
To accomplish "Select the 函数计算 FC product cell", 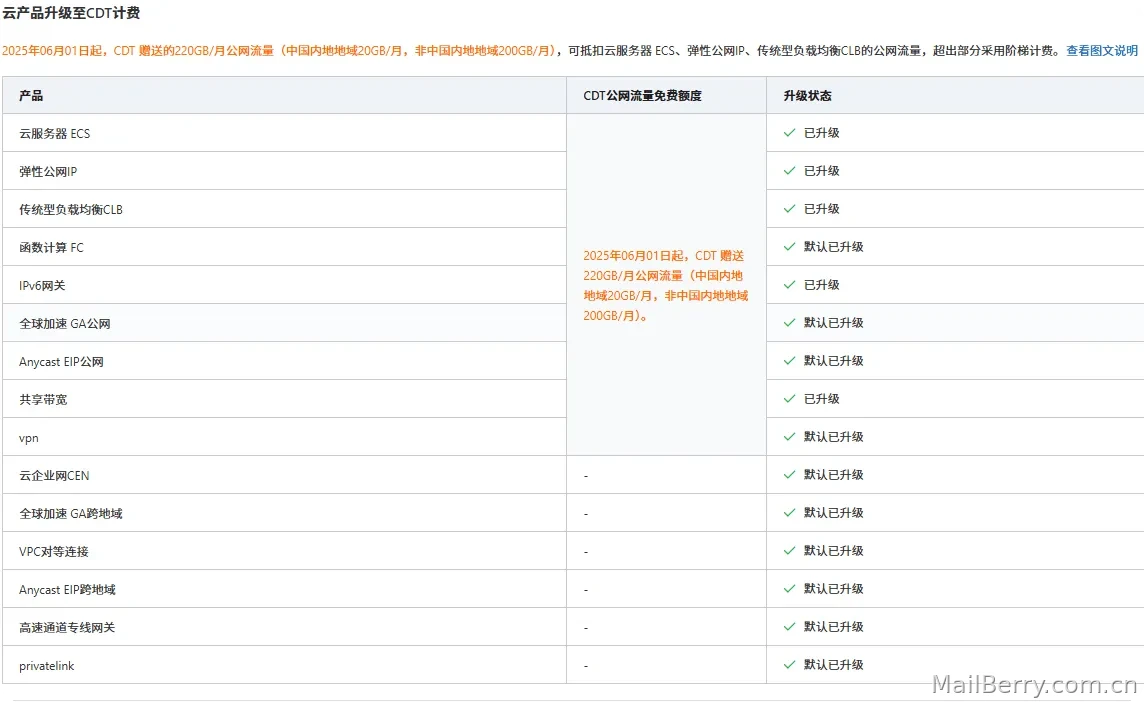I will (285, 247).
